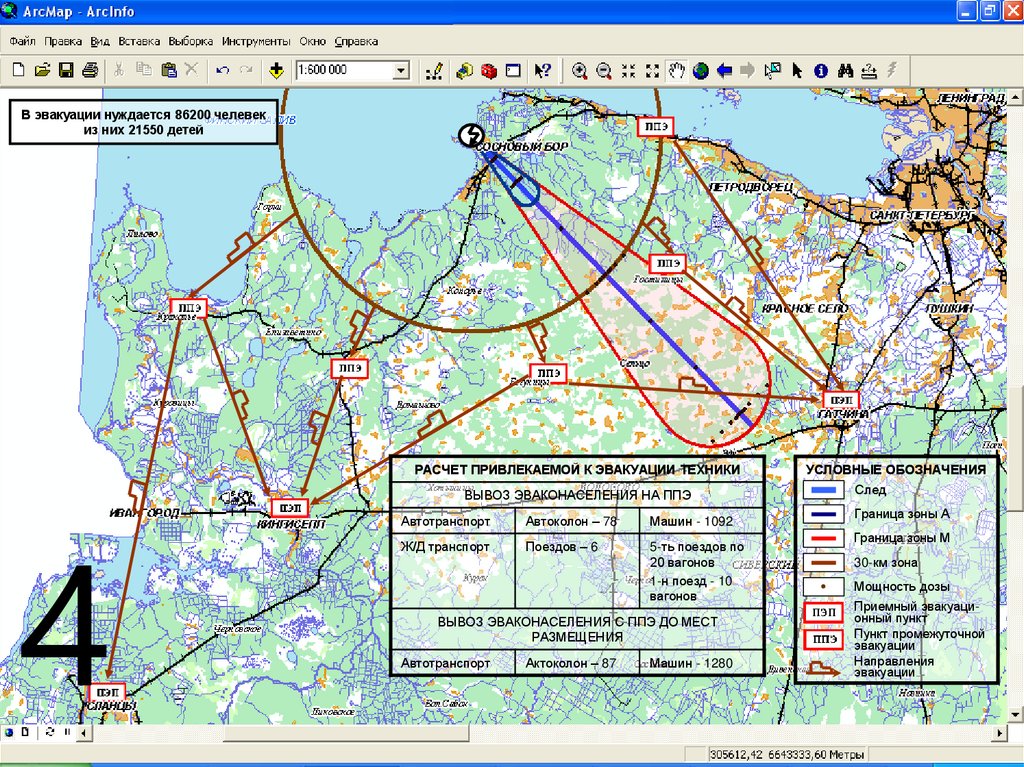Select the Zoom In tool
Image resolution: width=1024 pixels, height=767 pixels.
pyautogui.click(x=580, y=70)
